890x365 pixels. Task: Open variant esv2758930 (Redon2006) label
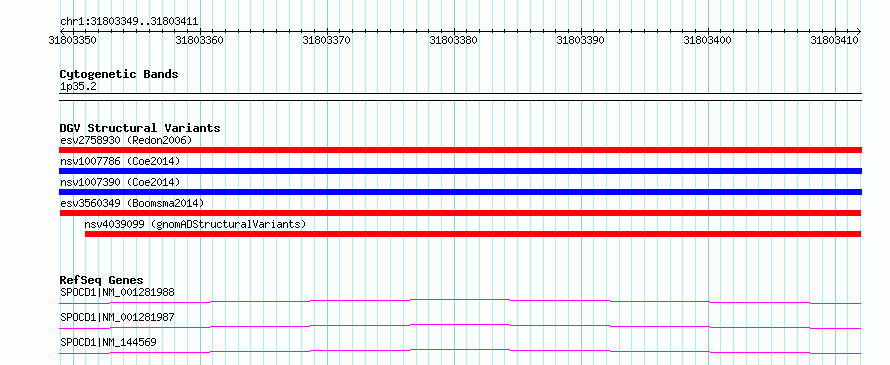click(126, 140)
